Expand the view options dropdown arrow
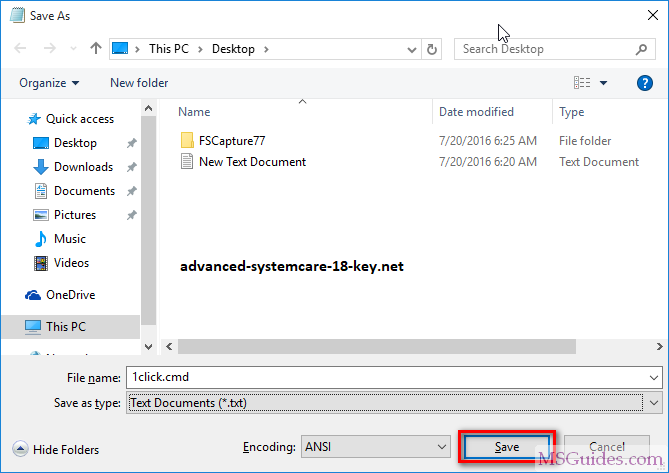This screenshot has width=669, height=473. (604, 83)
